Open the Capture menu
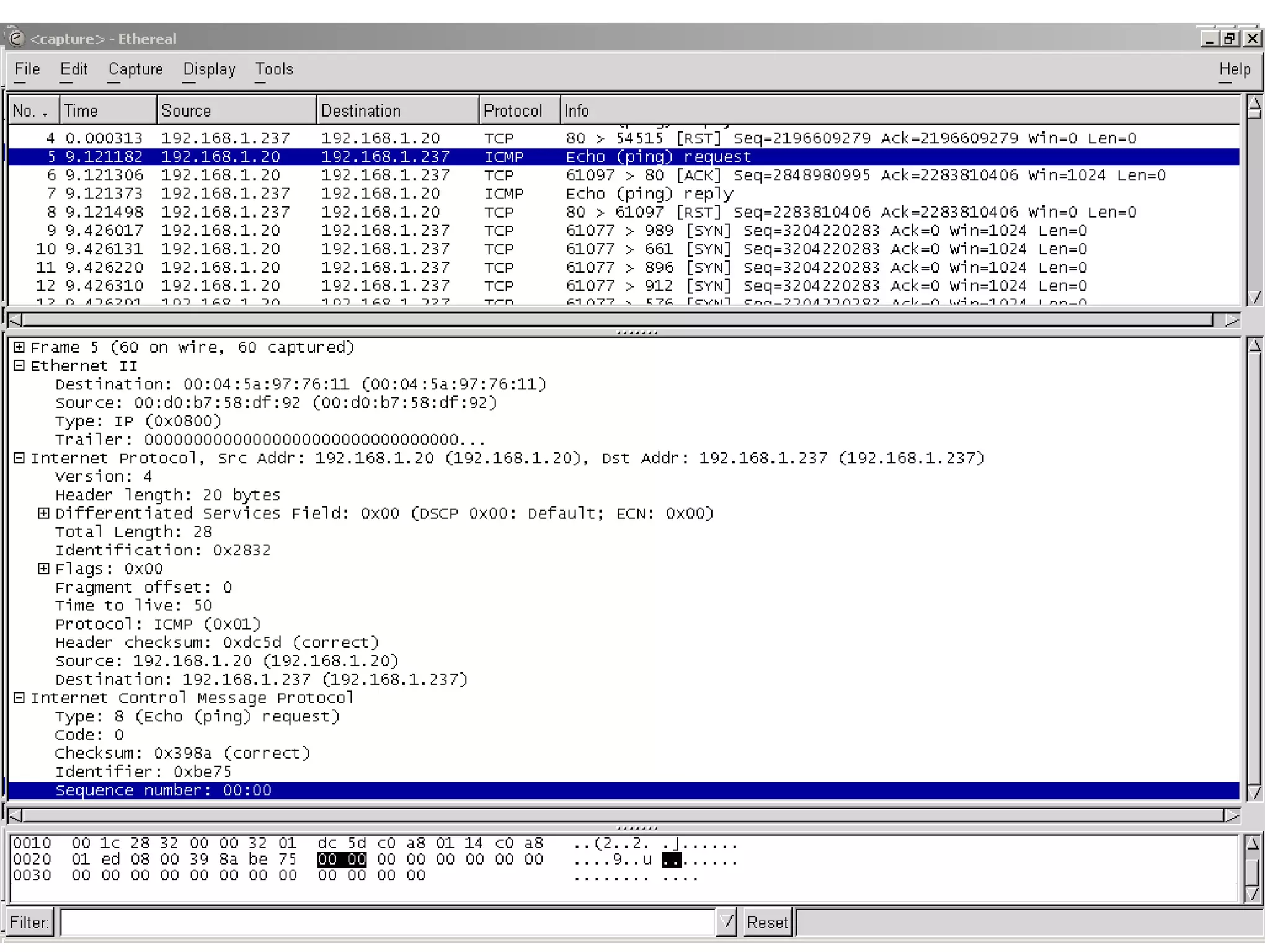 [x=135, y=69]
